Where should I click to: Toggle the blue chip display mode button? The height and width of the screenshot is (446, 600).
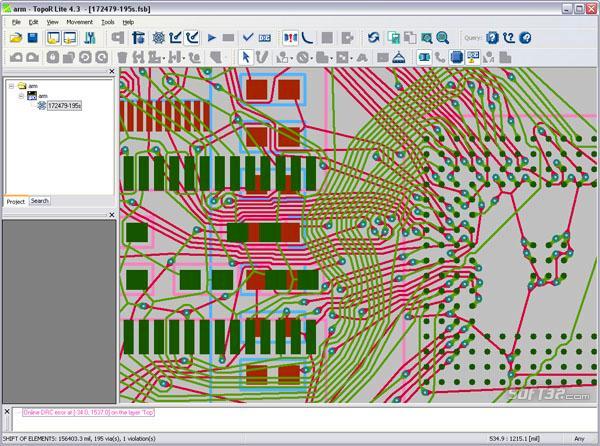click(x=456, y=57)
